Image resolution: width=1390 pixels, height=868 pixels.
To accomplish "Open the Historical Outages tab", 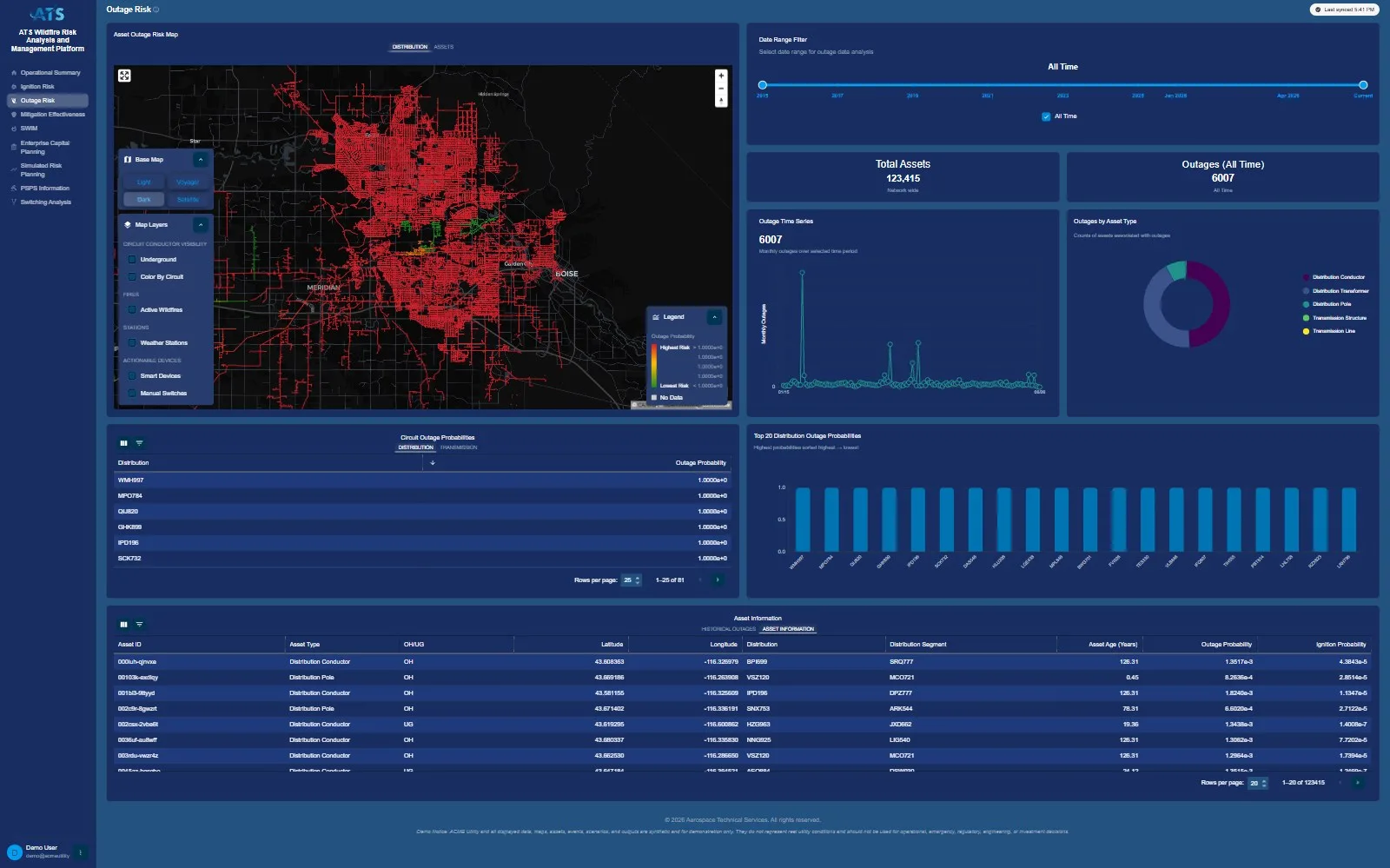I will [x=728, y=629].
